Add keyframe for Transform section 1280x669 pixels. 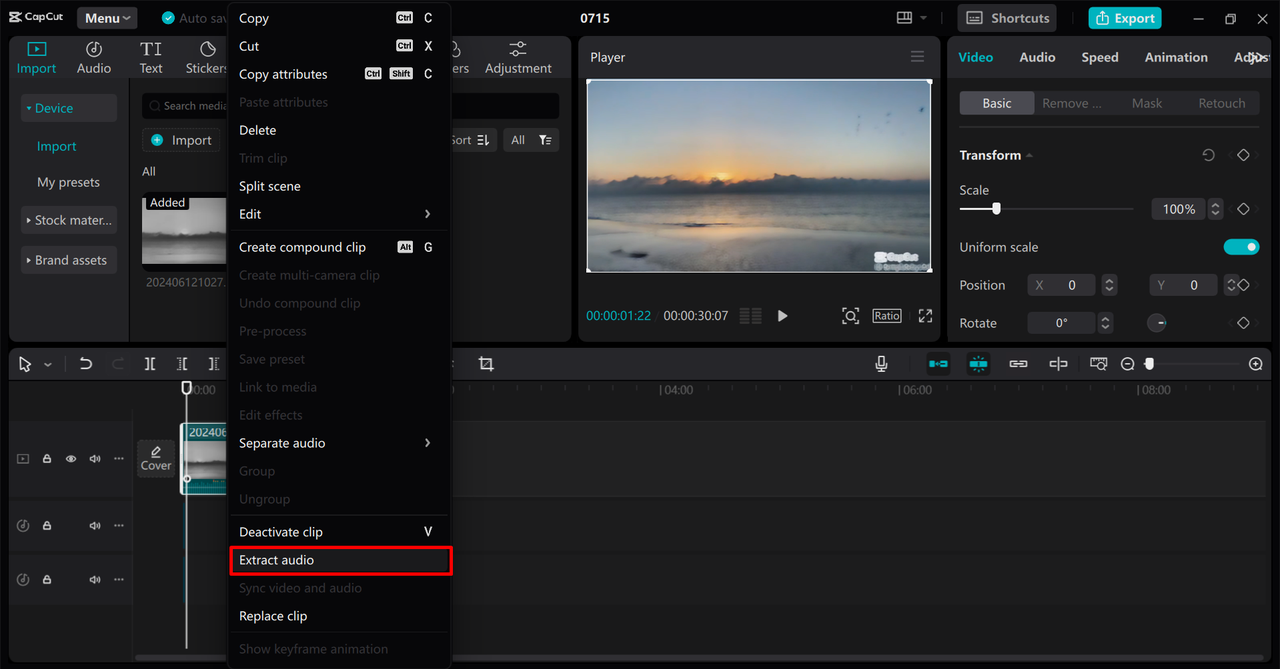[1243, 155]
